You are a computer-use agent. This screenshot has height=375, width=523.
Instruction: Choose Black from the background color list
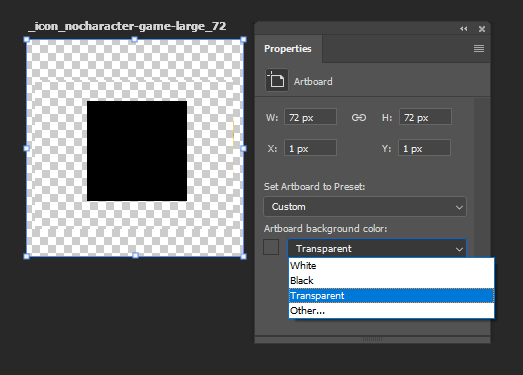pyautogui.click(x=391, y=281)
